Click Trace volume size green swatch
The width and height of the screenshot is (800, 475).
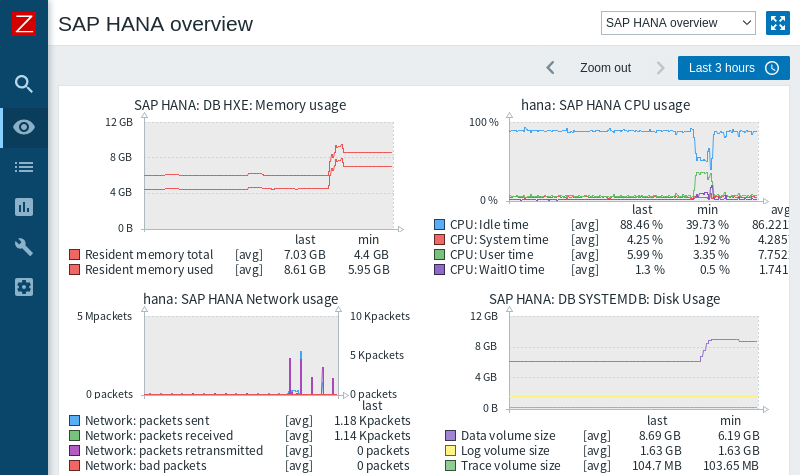451,465
